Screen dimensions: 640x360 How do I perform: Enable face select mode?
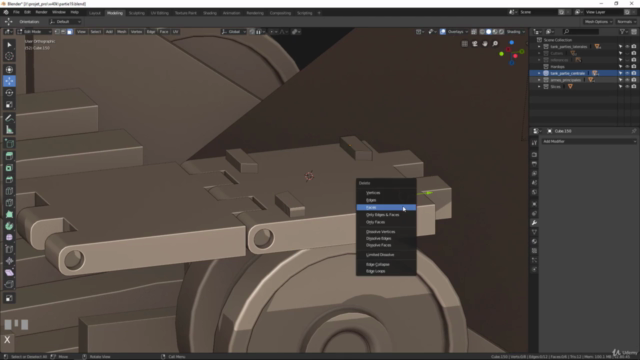click(70, 32)
